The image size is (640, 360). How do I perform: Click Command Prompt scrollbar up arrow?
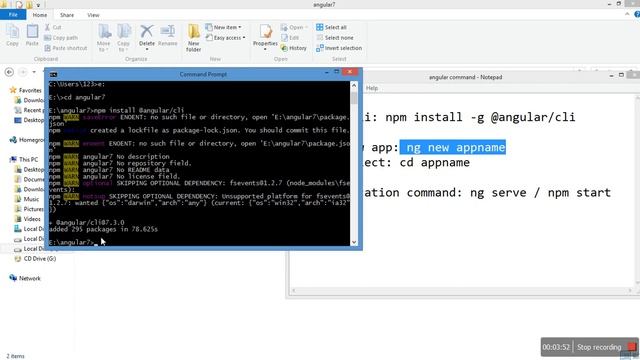click(354, 85)
